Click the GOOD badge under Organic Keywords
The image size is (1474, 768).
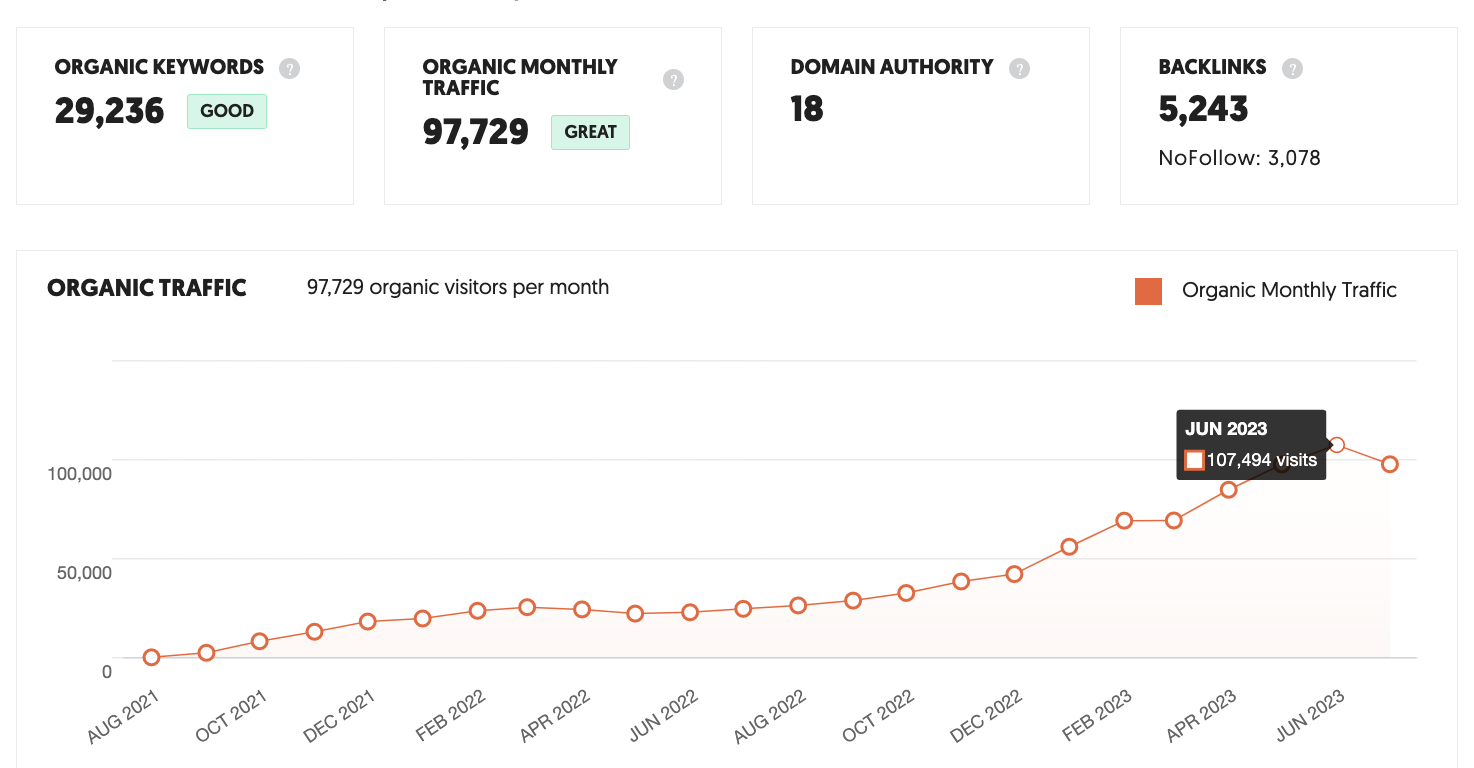pyautogui.click(x=226, y=111)
